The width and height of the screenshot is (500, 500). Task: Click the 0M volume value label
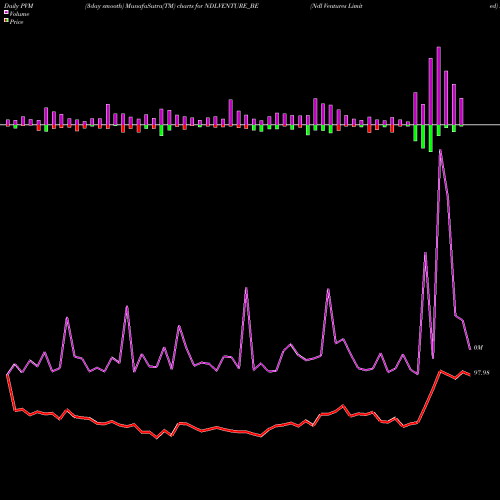point(478,348)
